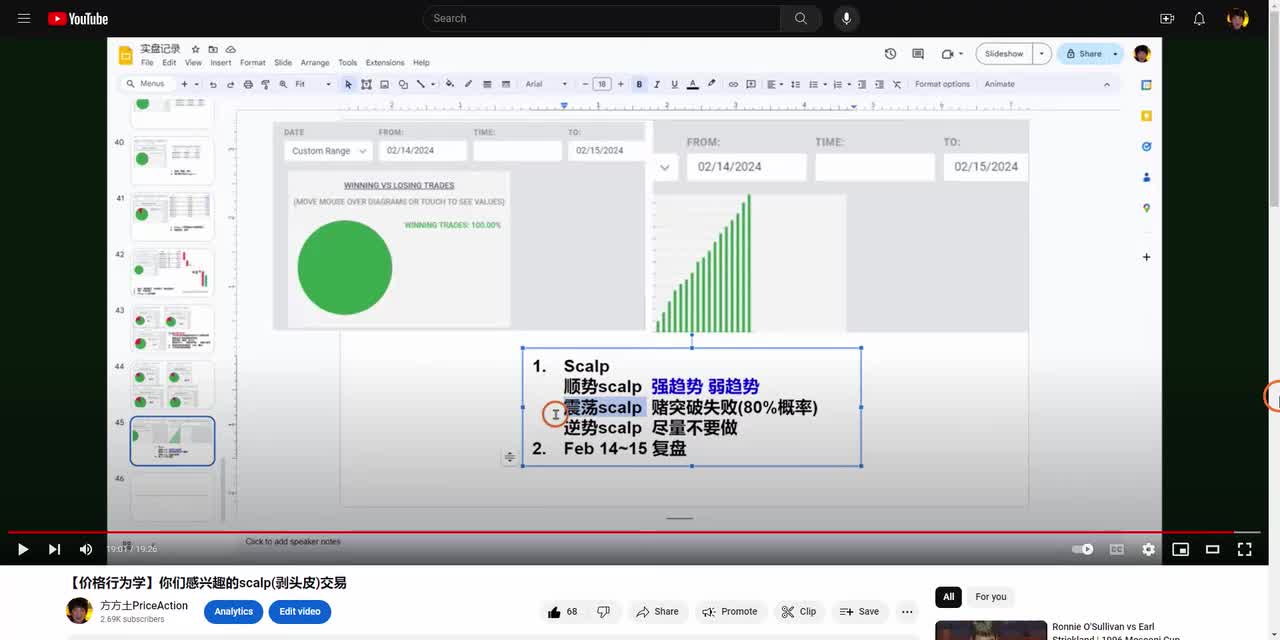
Task: Click the Slides redo arrow
Action: 230,84
